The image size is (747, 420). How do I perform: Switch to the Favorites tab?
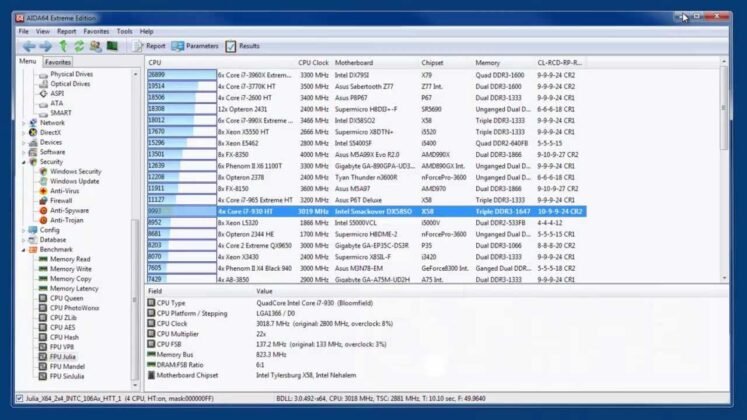58,62
